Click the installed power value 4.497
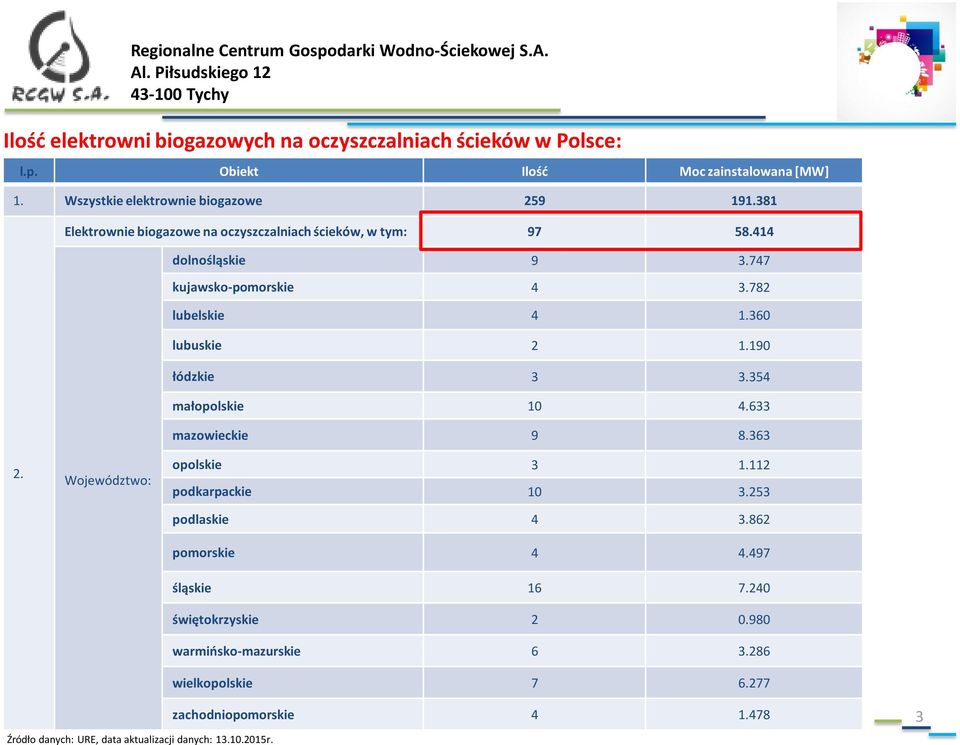960x745 pixels. pos(754,553)
